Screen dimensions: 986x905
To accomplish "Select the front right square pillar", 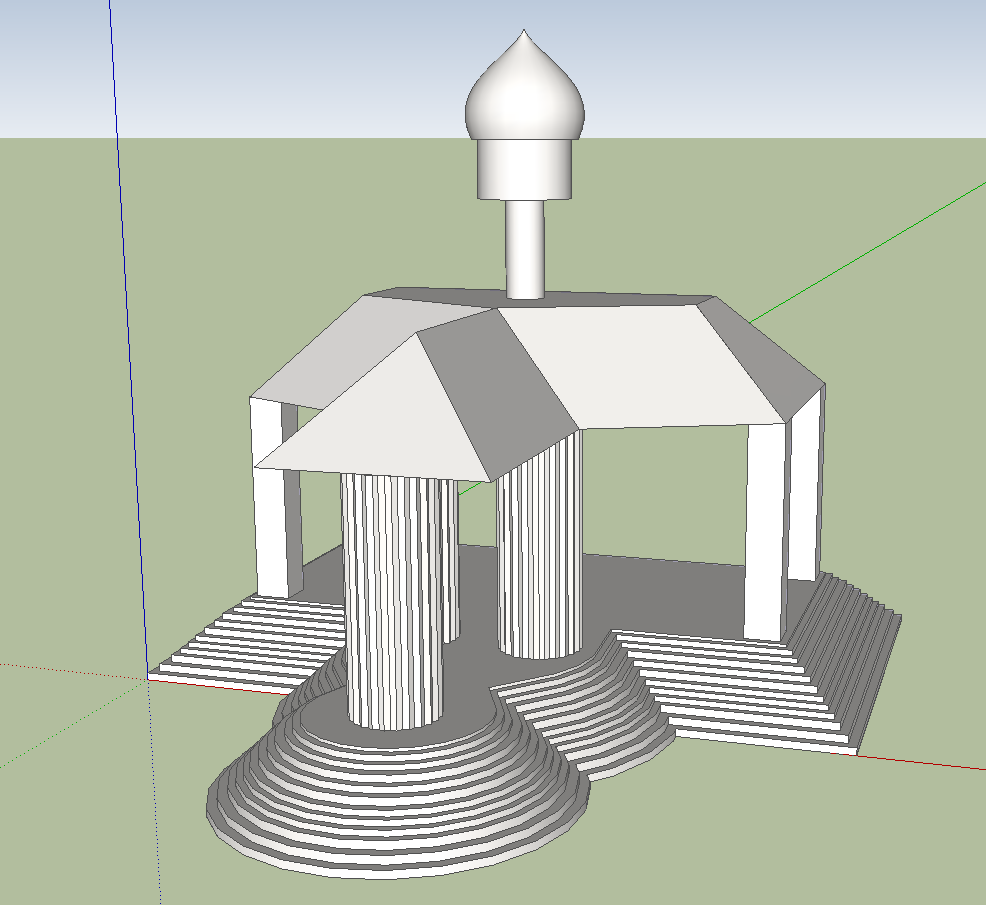I will click(x=767, y=533).
